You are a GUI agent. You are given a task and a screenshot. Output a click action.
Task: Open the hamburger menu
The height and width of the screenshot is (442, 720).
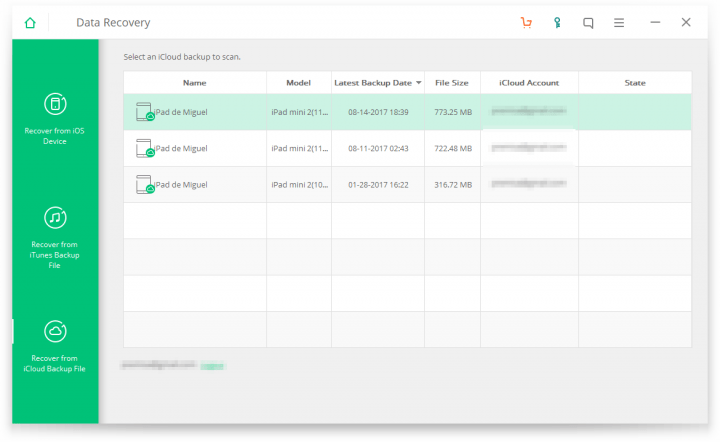[x=619, y=22]
